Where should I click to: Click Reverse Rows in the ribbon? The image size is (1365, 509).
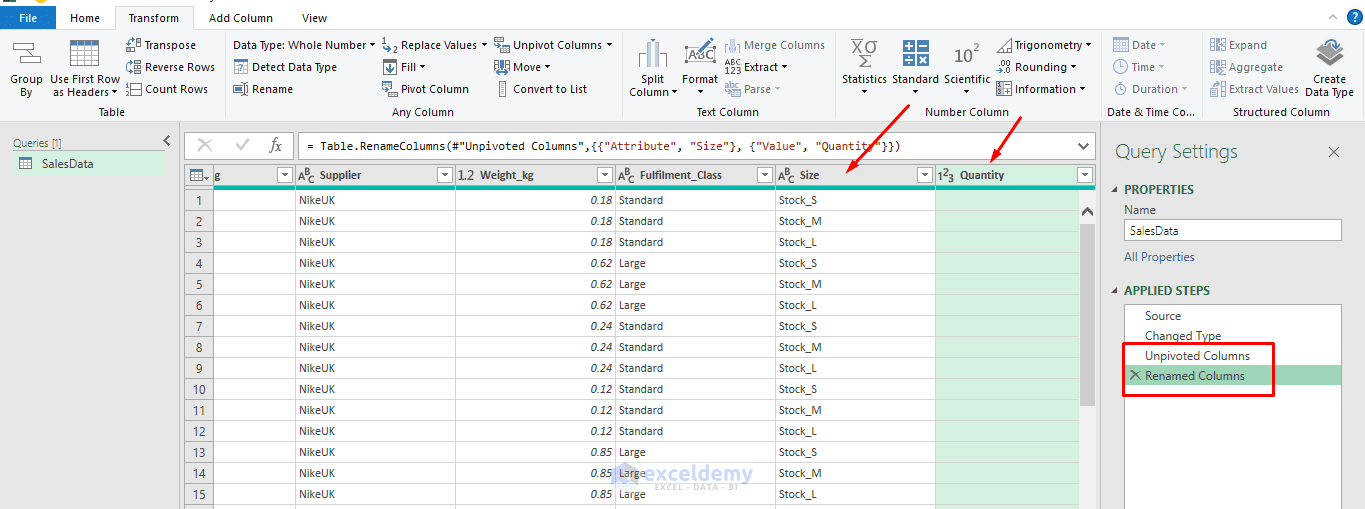170,67
